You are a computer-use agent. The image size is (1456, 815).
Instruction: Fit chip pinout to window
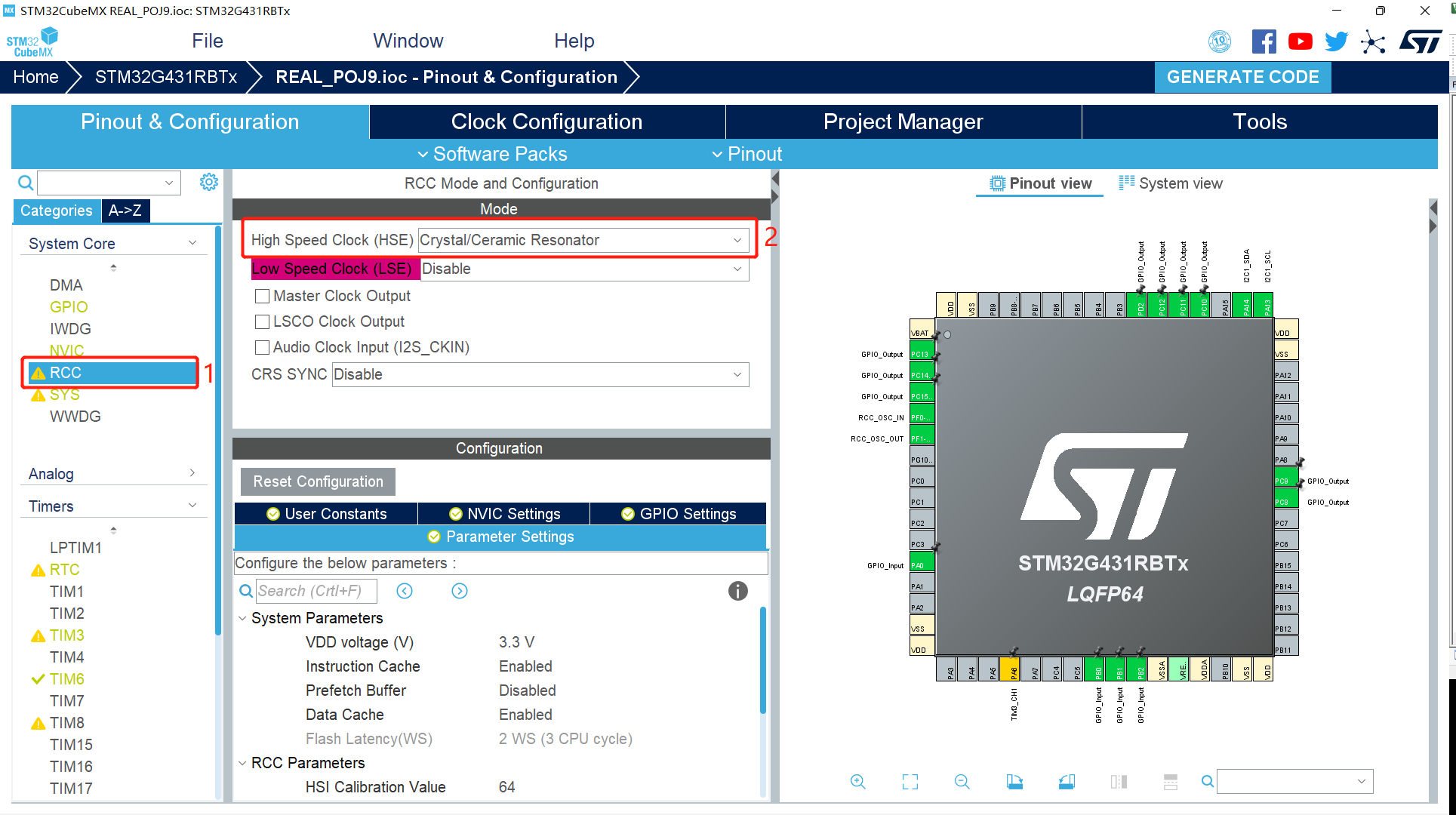pos(910,782)
